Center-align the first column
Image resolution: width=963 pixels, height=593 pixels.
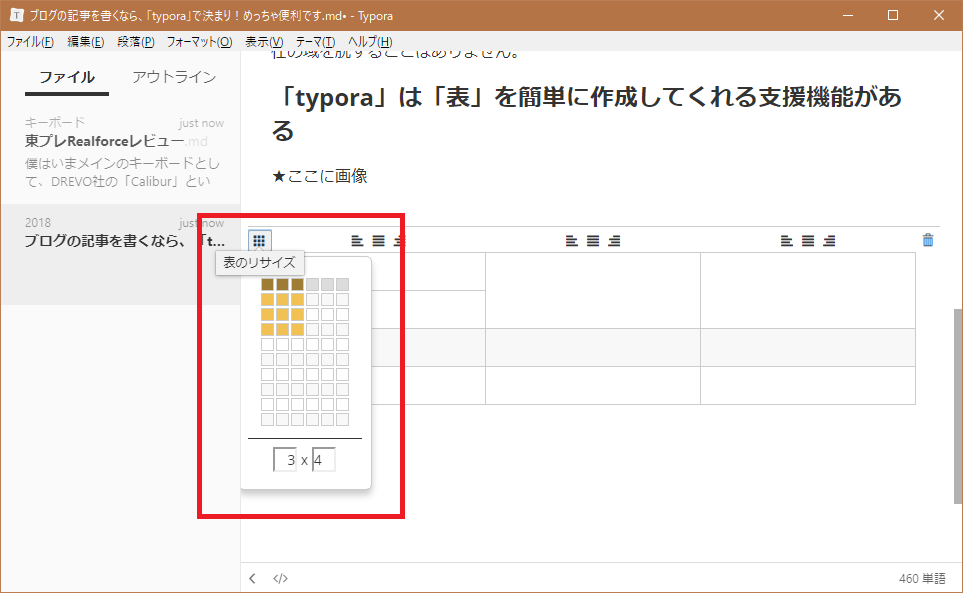tap(378, 241)
